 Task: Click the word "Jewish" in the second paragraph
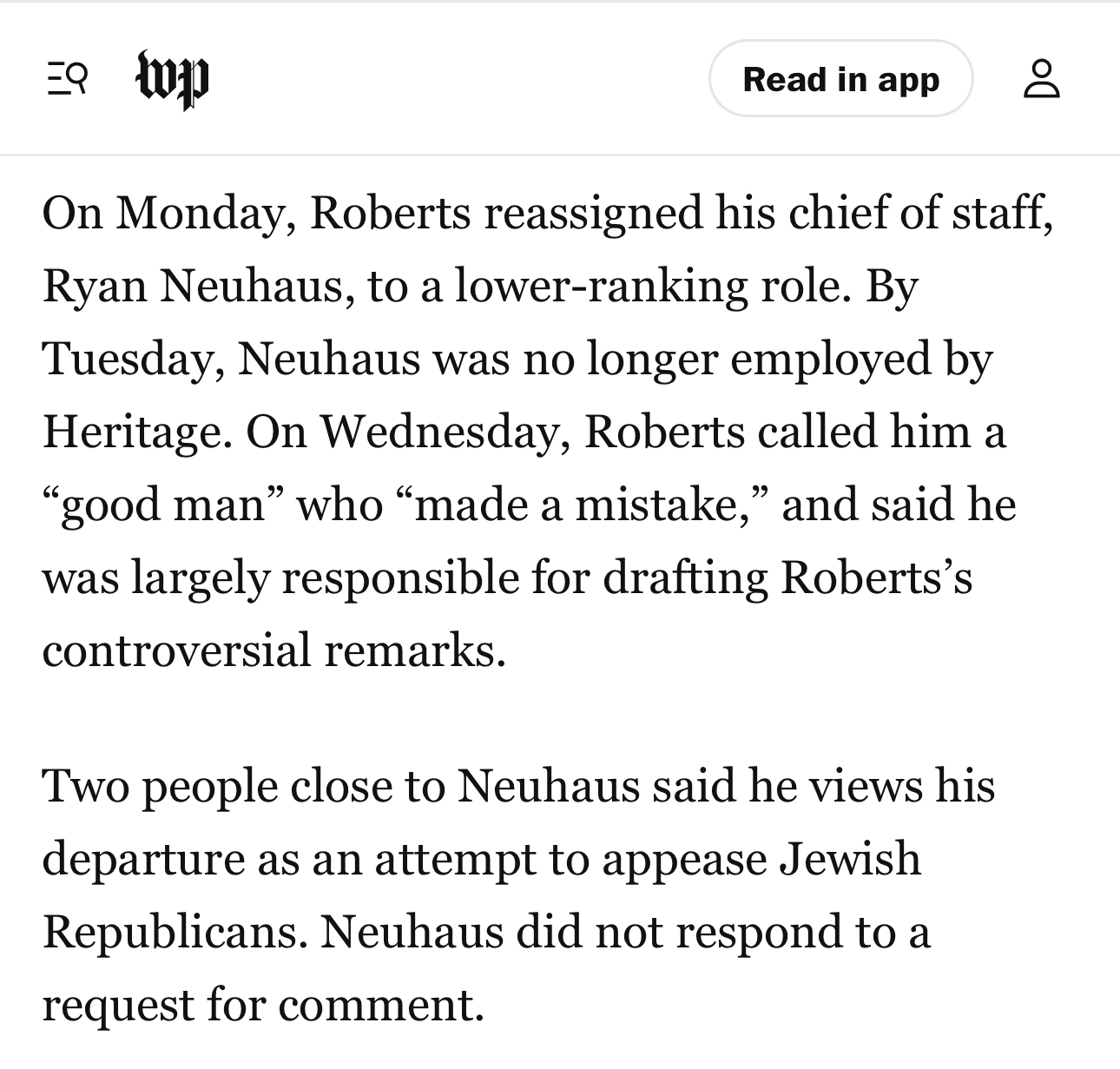click(849, 859)
